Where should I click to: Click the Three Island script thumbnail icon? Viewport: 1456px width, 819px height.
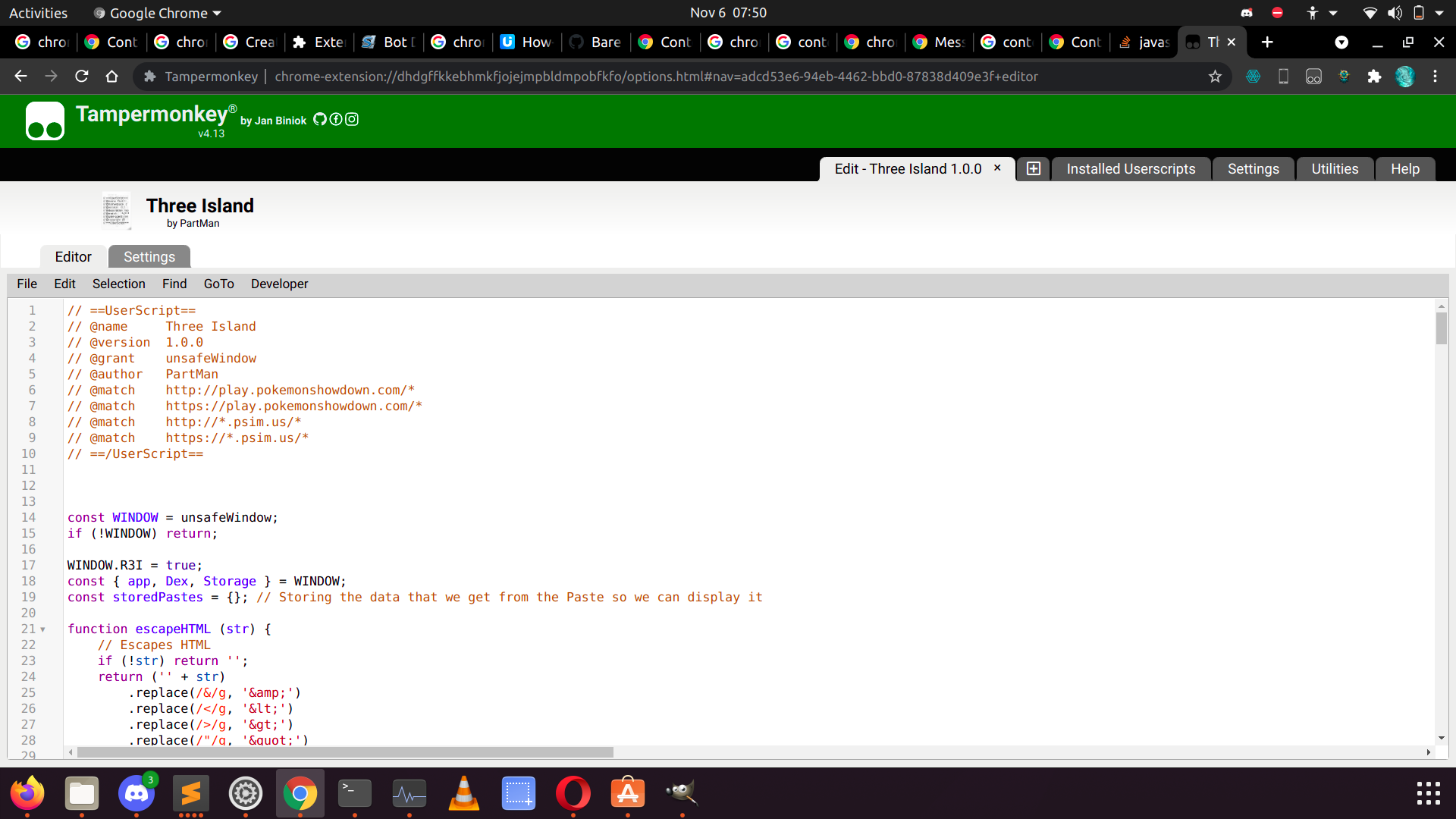point(116,211)
